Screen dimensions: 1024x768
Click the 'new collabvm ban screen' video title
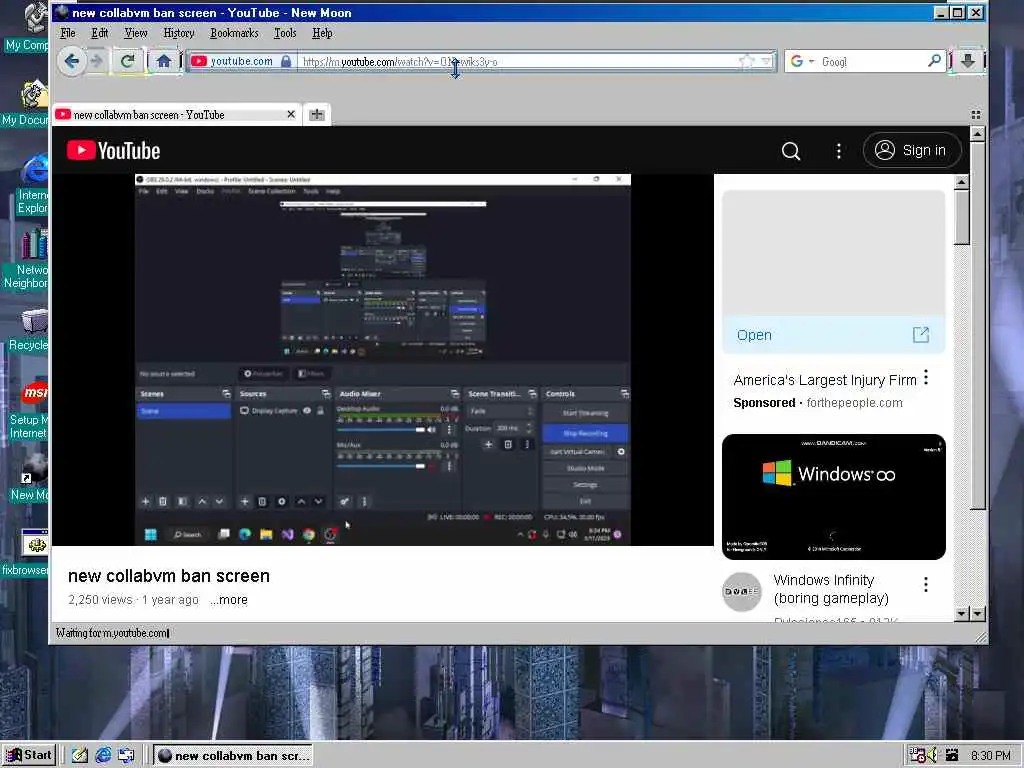[168, 575]
